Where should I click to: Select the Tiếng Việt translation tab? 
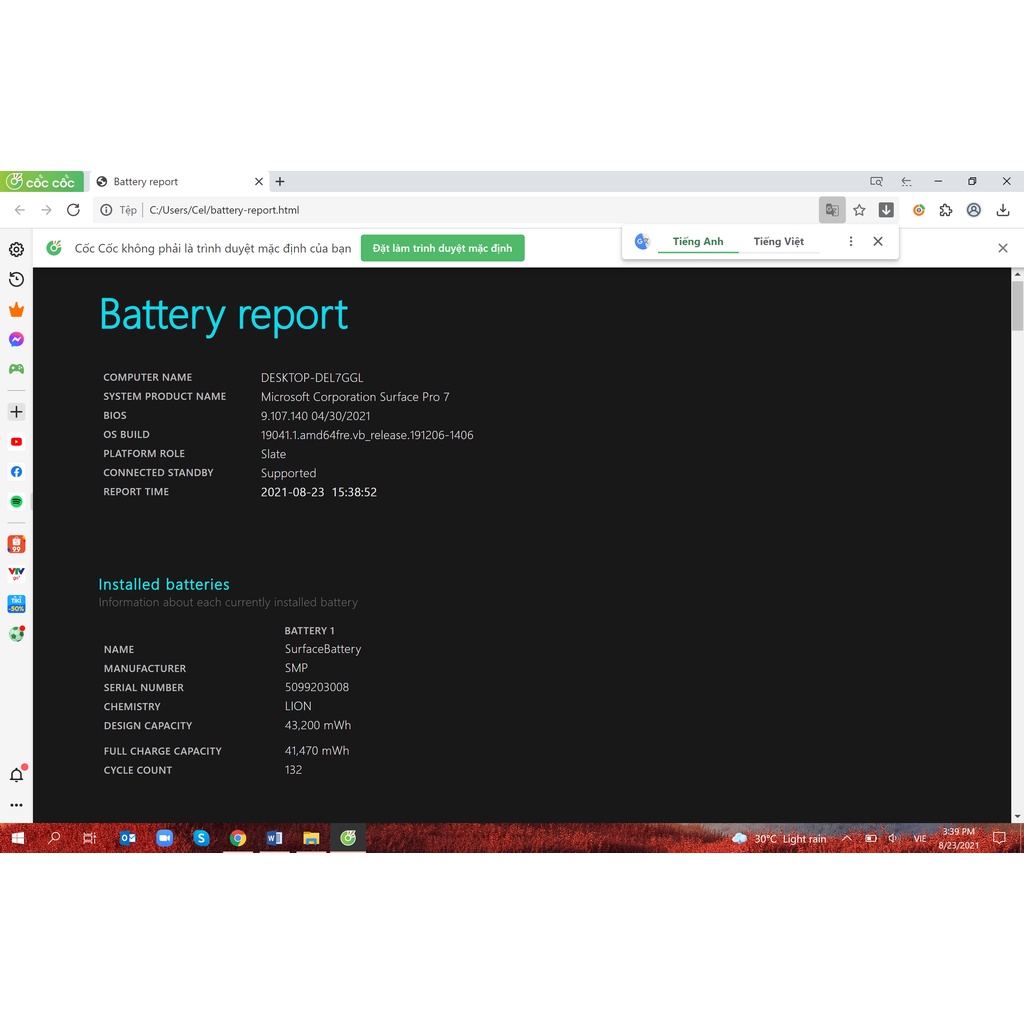pyautogui.click(x=778, y=242)
